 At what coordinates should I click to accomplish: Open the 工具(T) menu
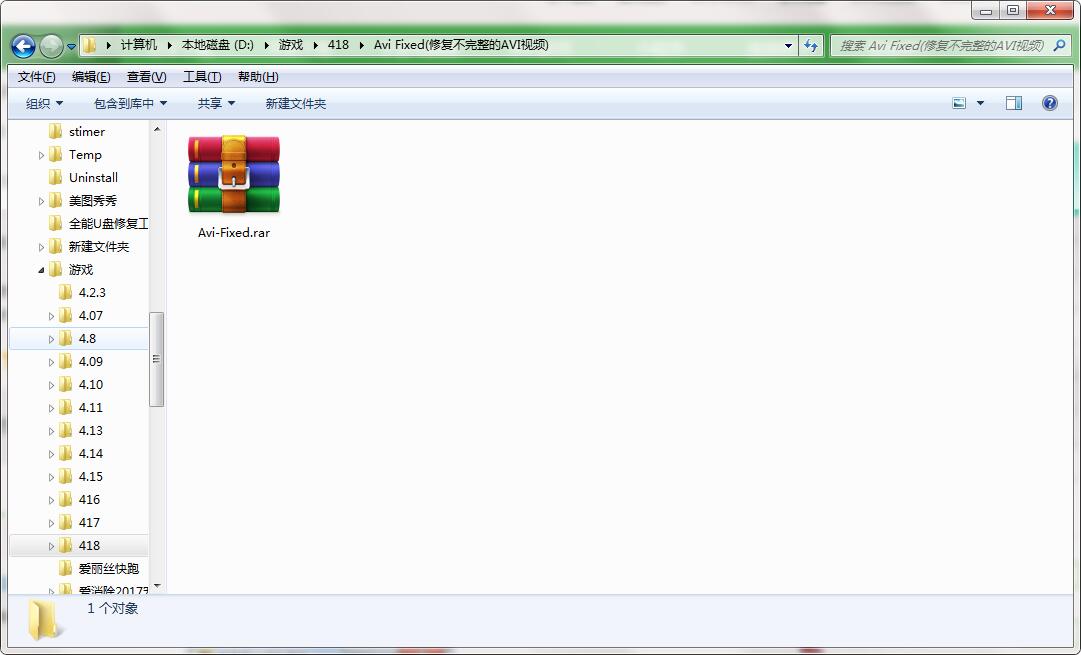tap(202, 77)
